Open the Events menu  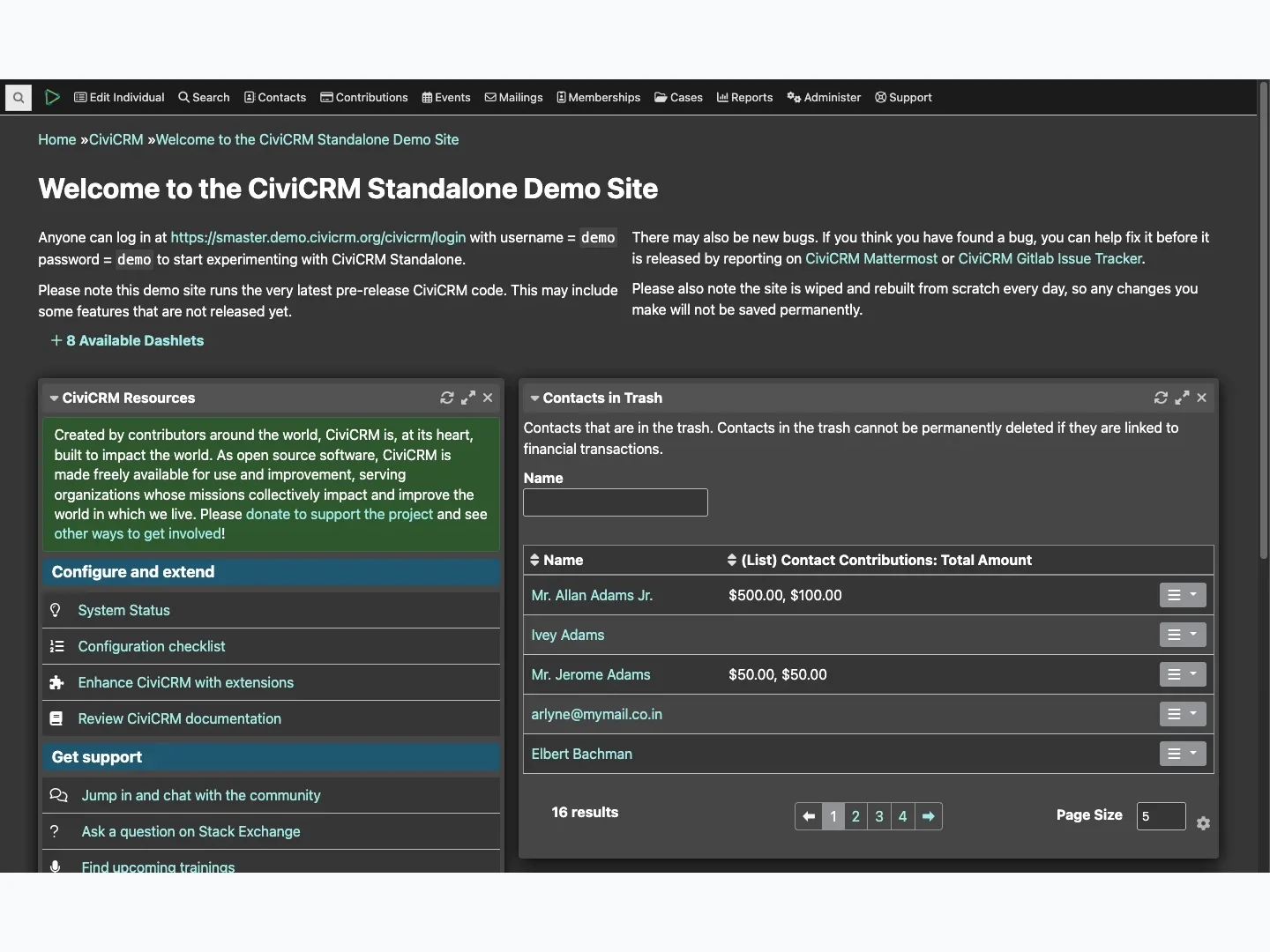coord(446,97)
